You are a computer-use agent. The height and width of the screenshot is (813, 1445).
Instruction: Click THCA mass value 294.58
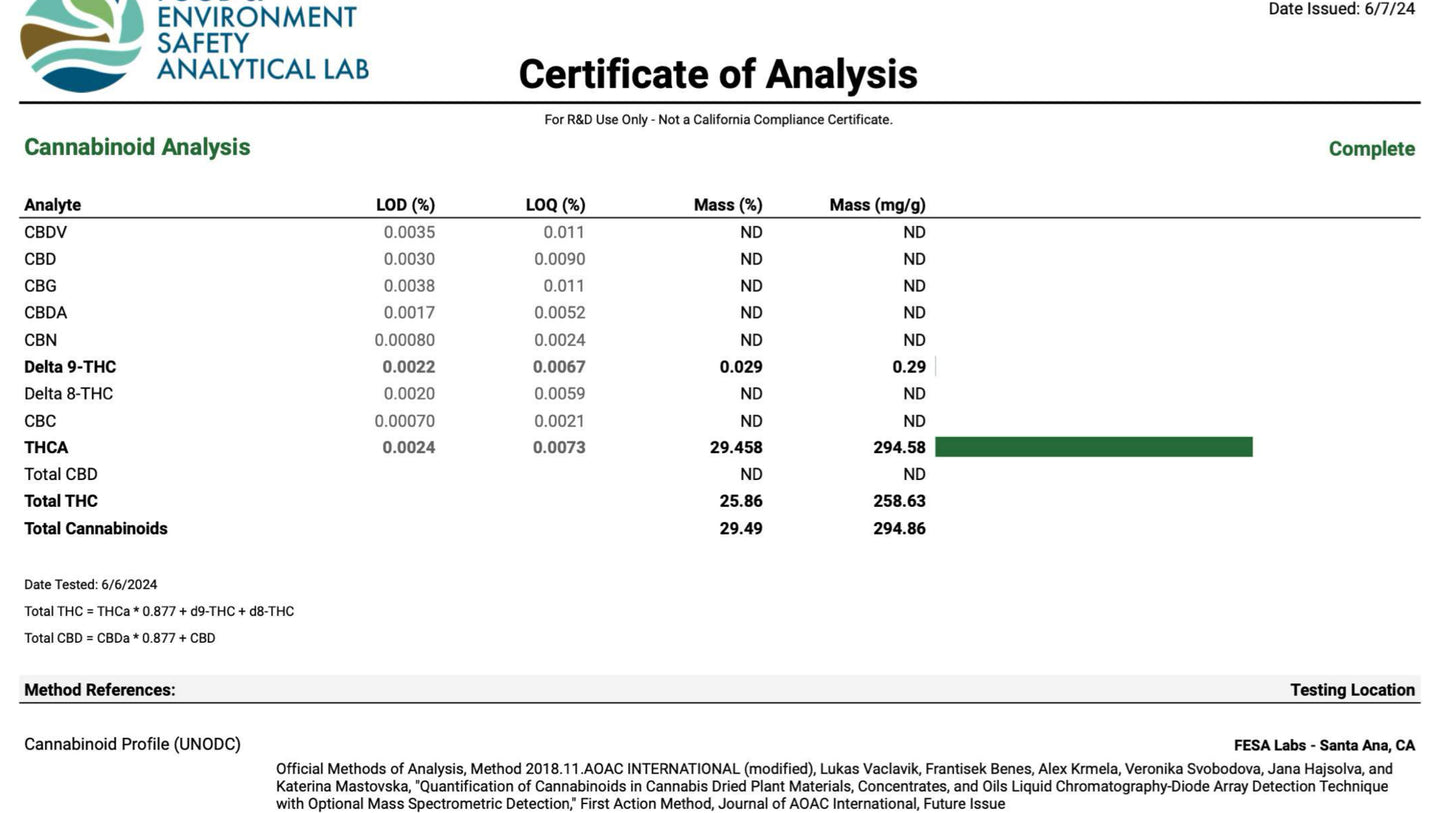pos(899,448)
